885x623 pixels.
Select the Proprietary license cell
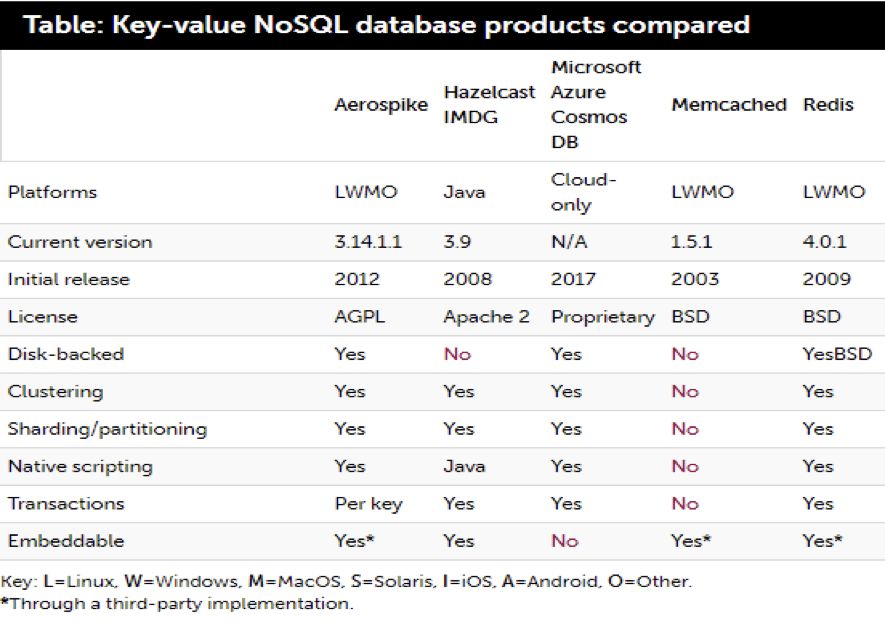(602, 317)
